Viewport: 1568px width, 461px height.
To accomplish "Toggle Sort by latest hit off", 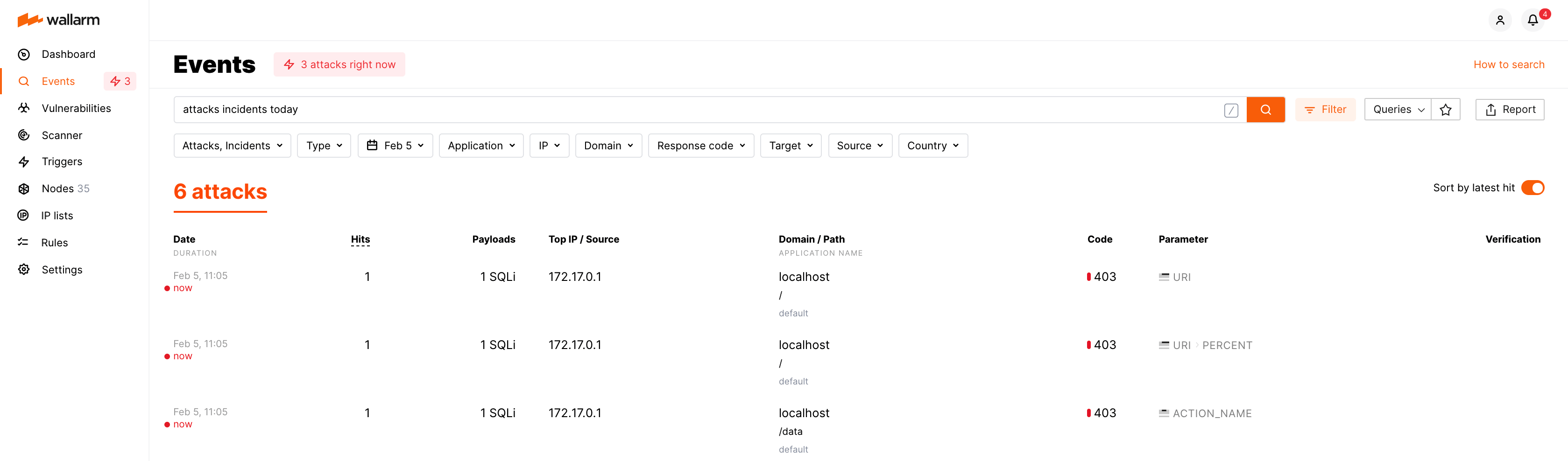I will coord(1532,187).
